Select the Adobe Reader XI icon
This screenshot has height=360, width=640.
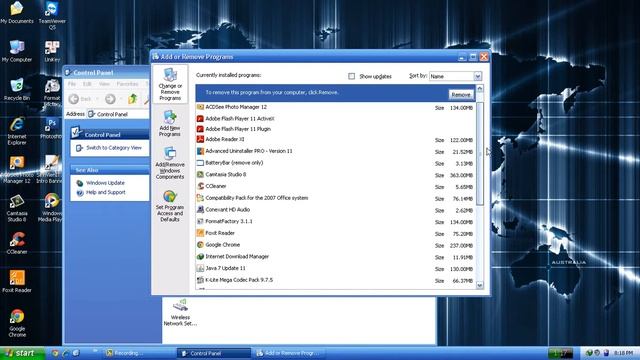(x=200, y=139)
